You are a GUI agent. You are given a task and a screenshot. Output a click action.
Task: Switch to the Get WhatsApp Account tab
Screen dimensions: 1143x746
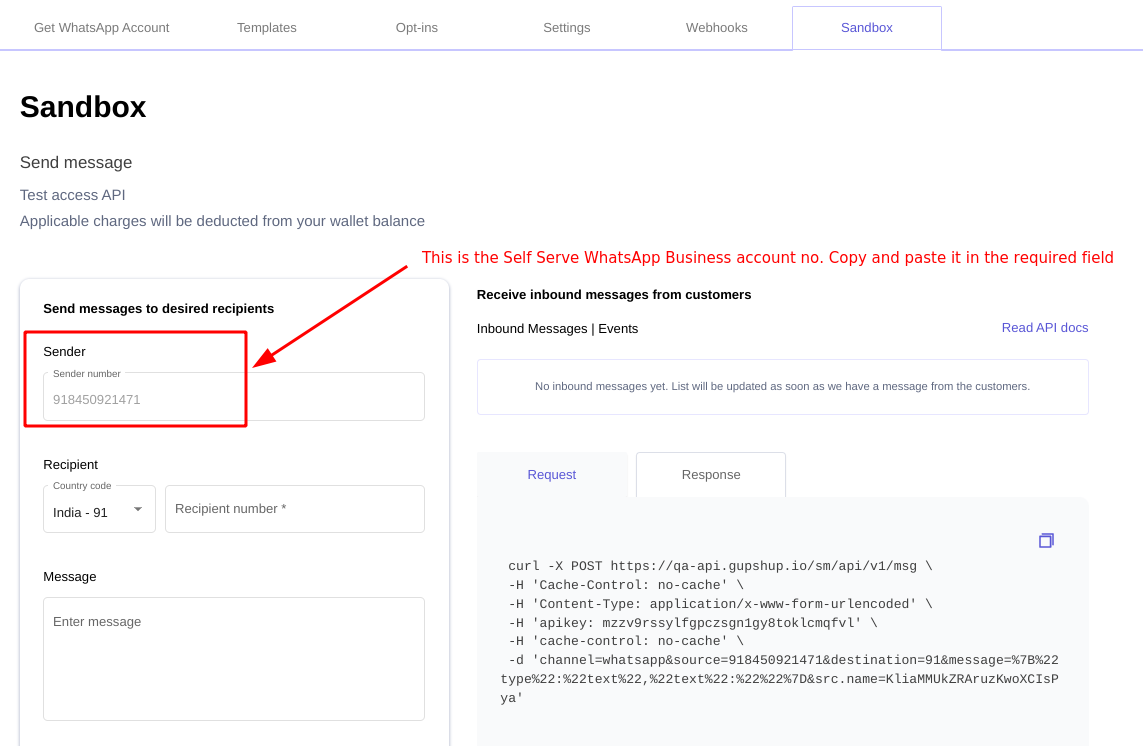(x=101, y=28)
